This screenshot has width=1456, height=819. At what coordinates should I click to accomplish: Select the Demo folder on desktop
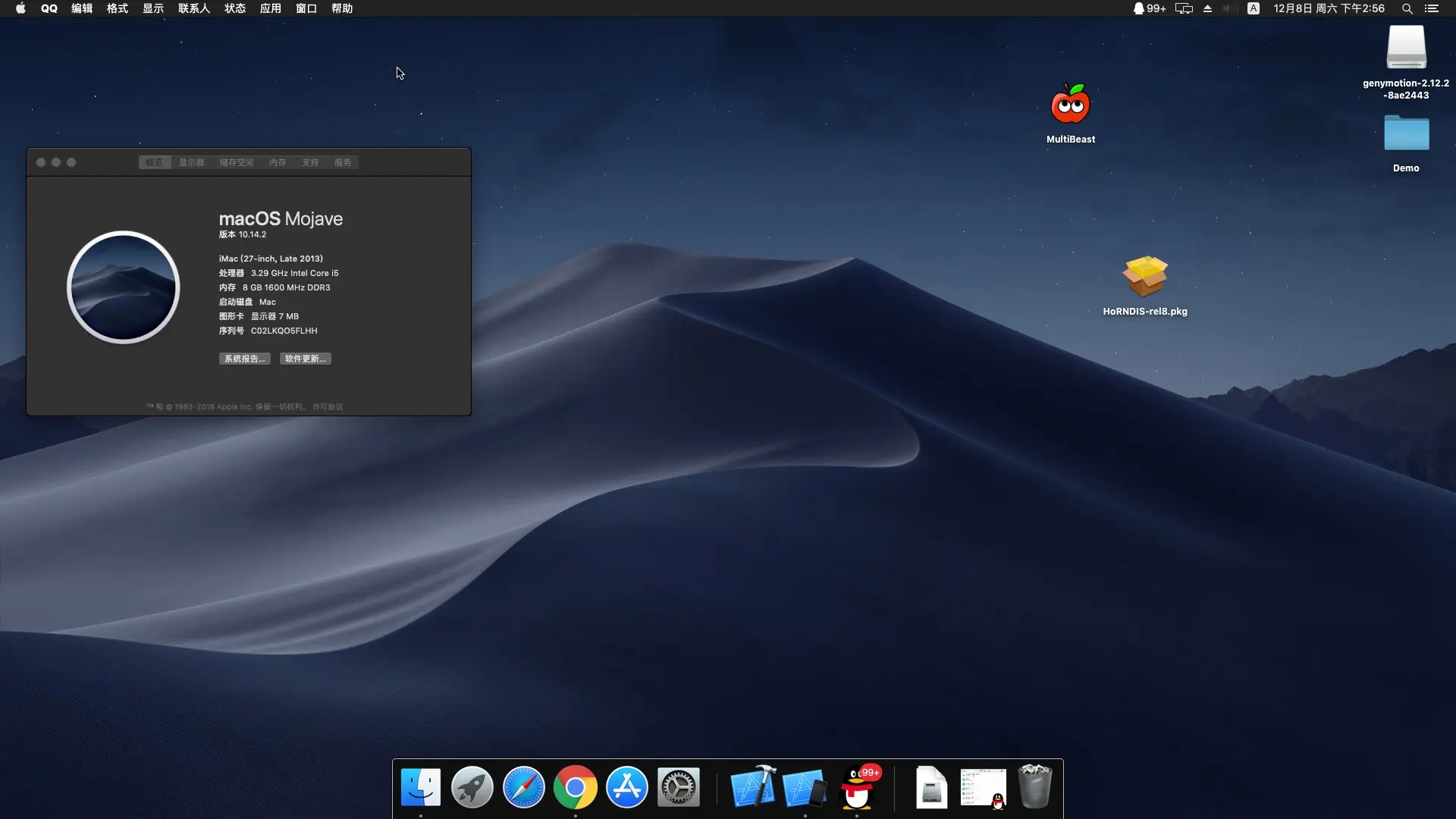tap(1406, 135)
